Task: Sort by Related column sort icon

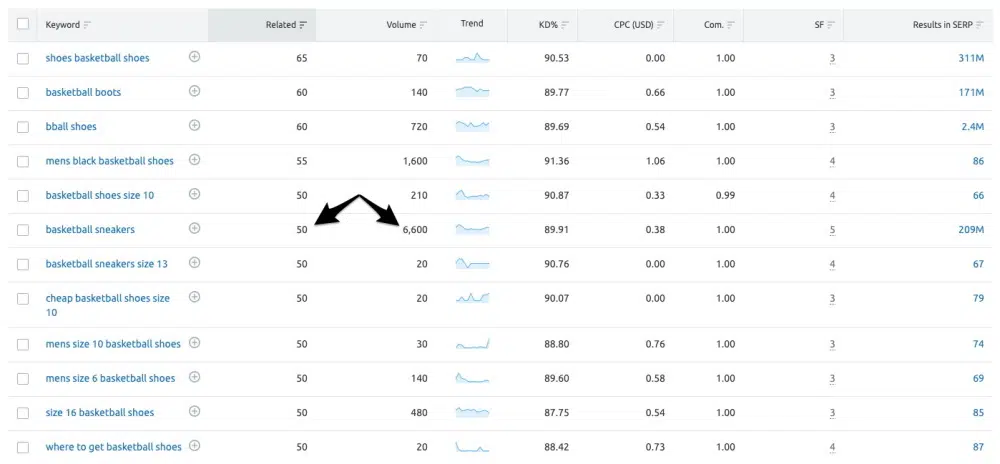Action: point(303,25)
